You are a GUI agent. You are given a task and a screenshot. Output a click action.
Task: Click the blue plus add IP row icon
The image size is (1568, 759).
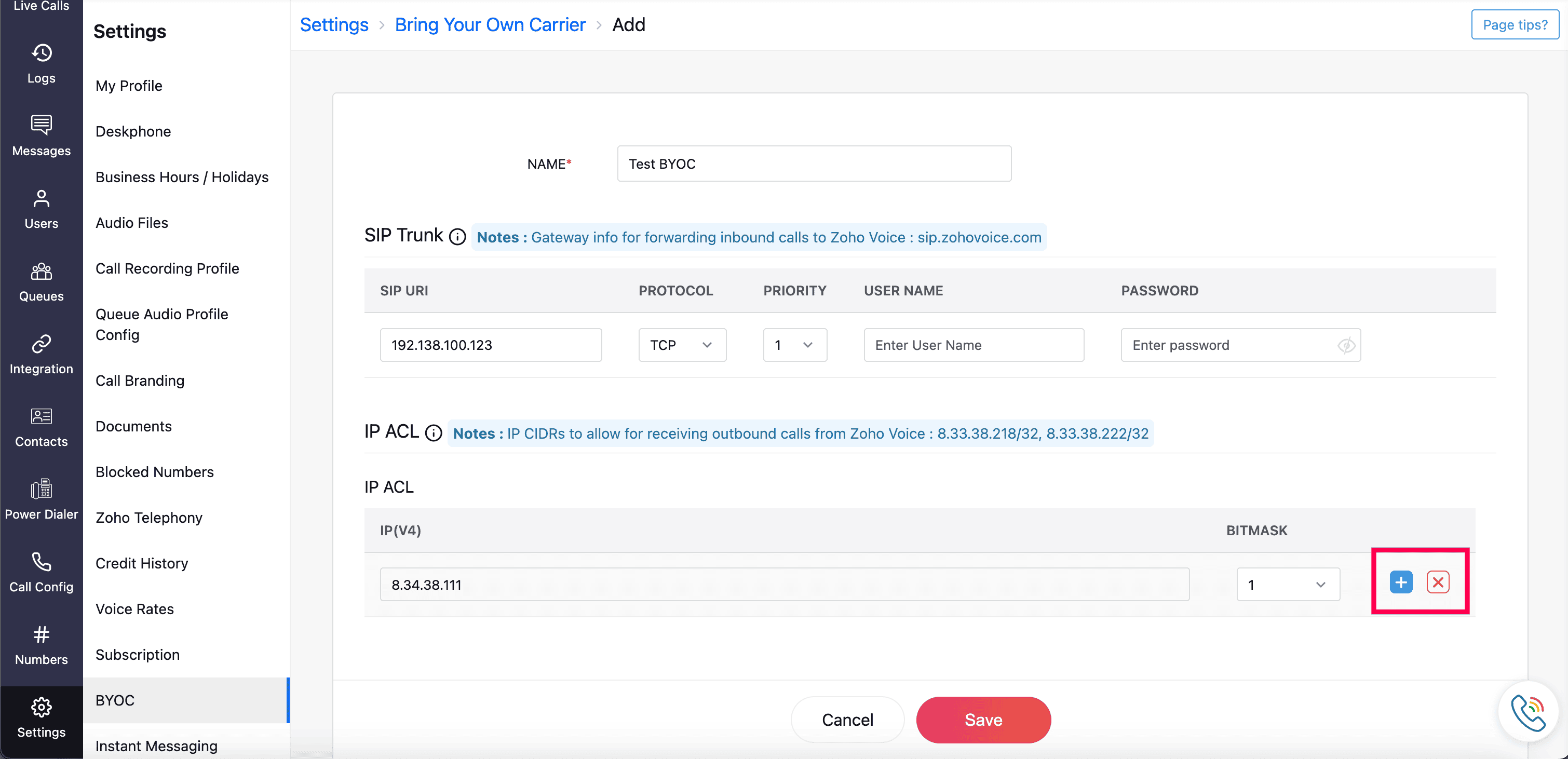click(x=1401, y=582)
